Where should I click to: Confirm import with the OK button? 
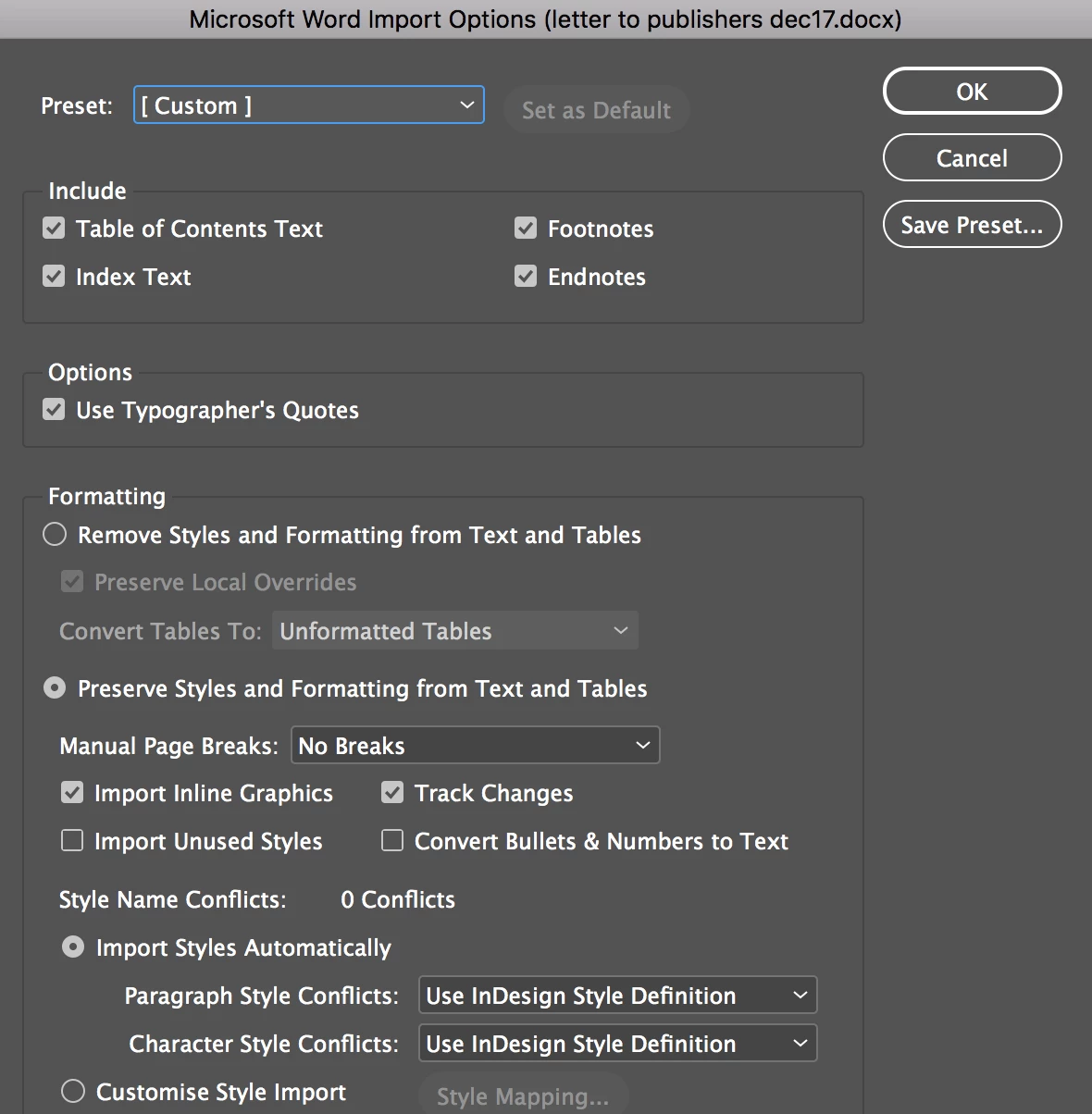coord(972,92)
